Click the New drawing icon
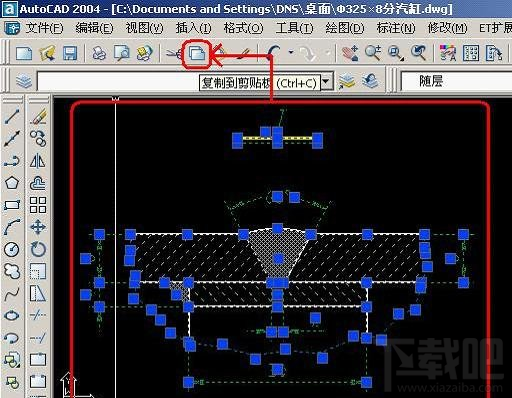Viewport: 512px width, 398px height. point(24,53)
